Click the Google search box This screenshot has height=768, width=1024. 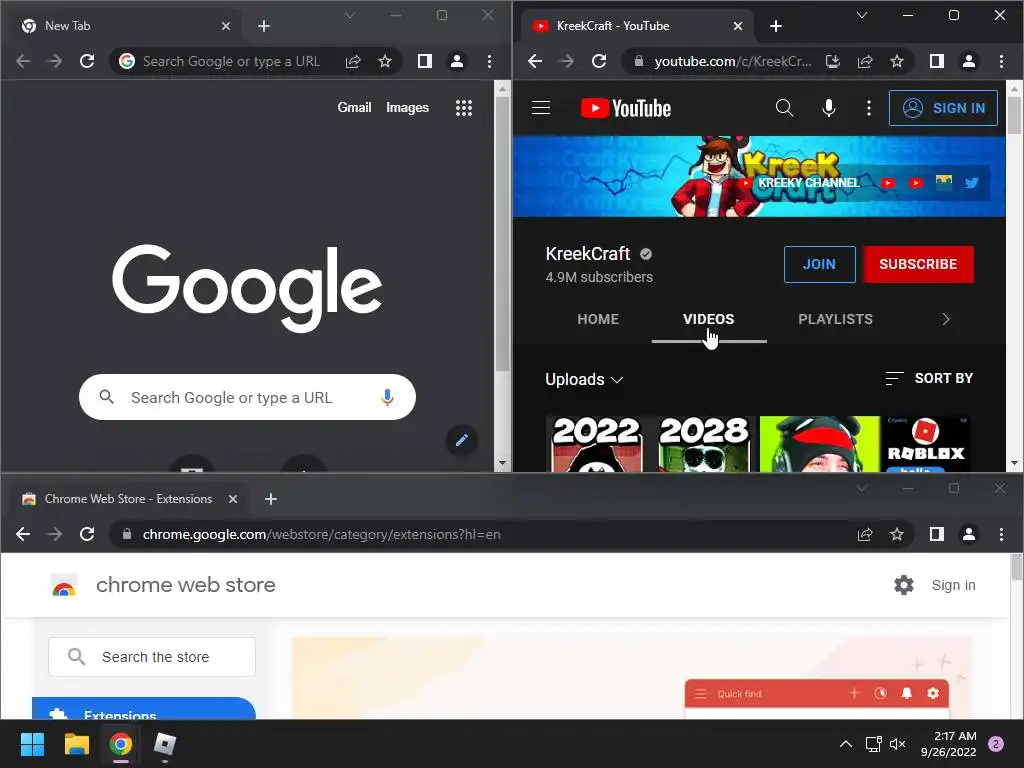(247, 397)
